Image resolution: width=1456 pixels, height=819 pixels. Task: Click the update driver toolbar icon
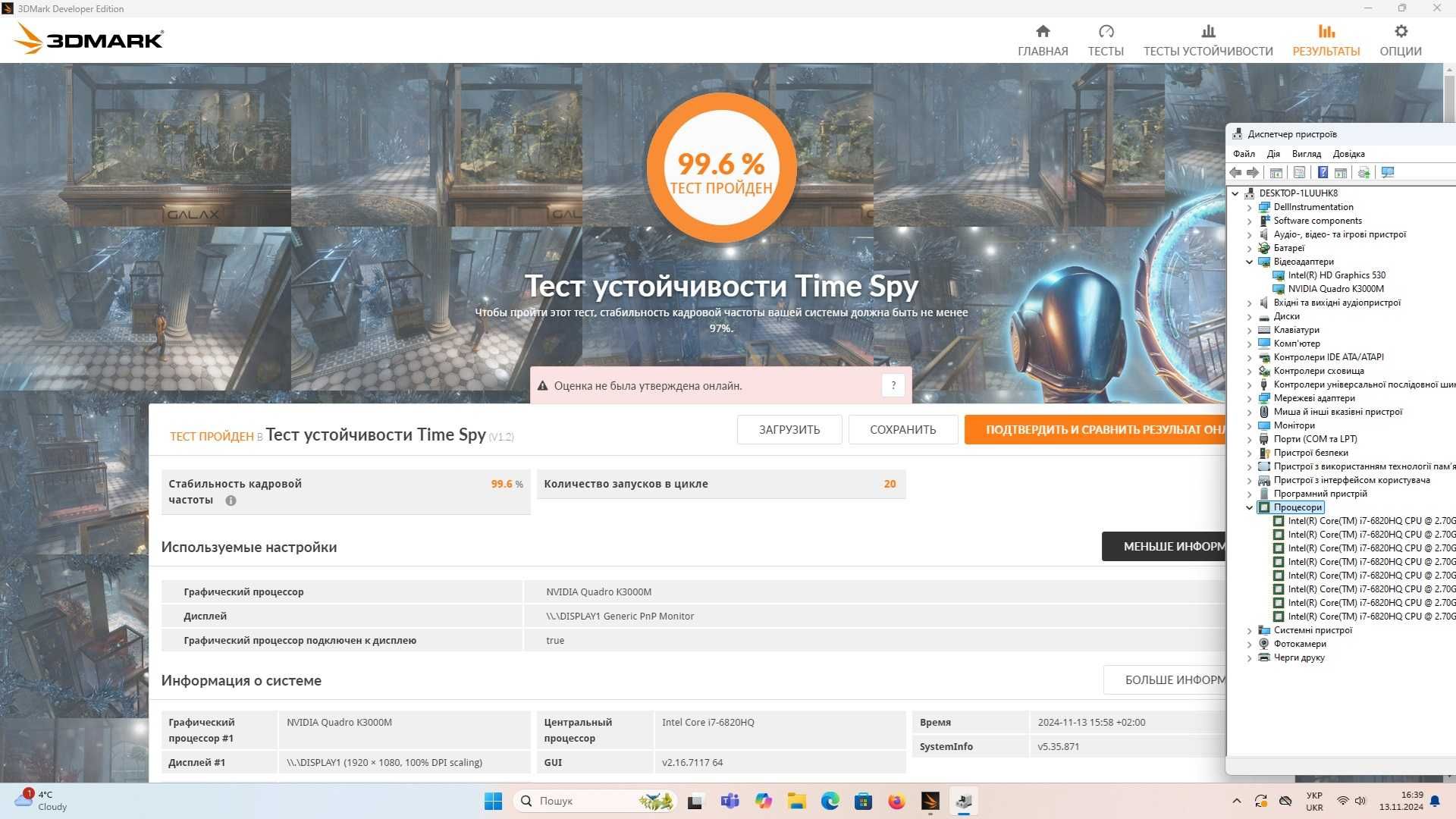(1364, 172)
